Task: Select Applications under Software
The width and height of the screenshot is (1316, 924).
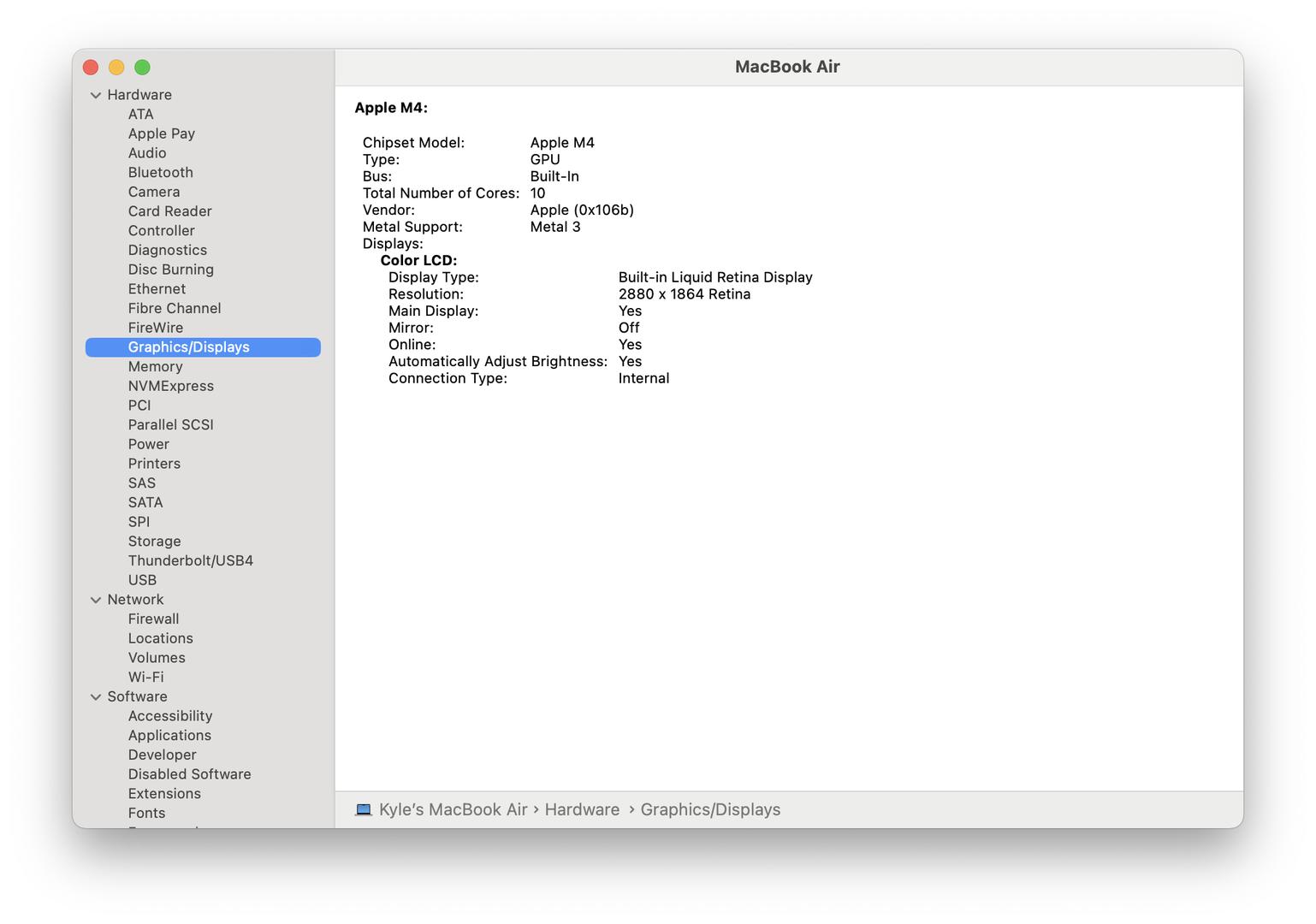Action: point(169,736)
